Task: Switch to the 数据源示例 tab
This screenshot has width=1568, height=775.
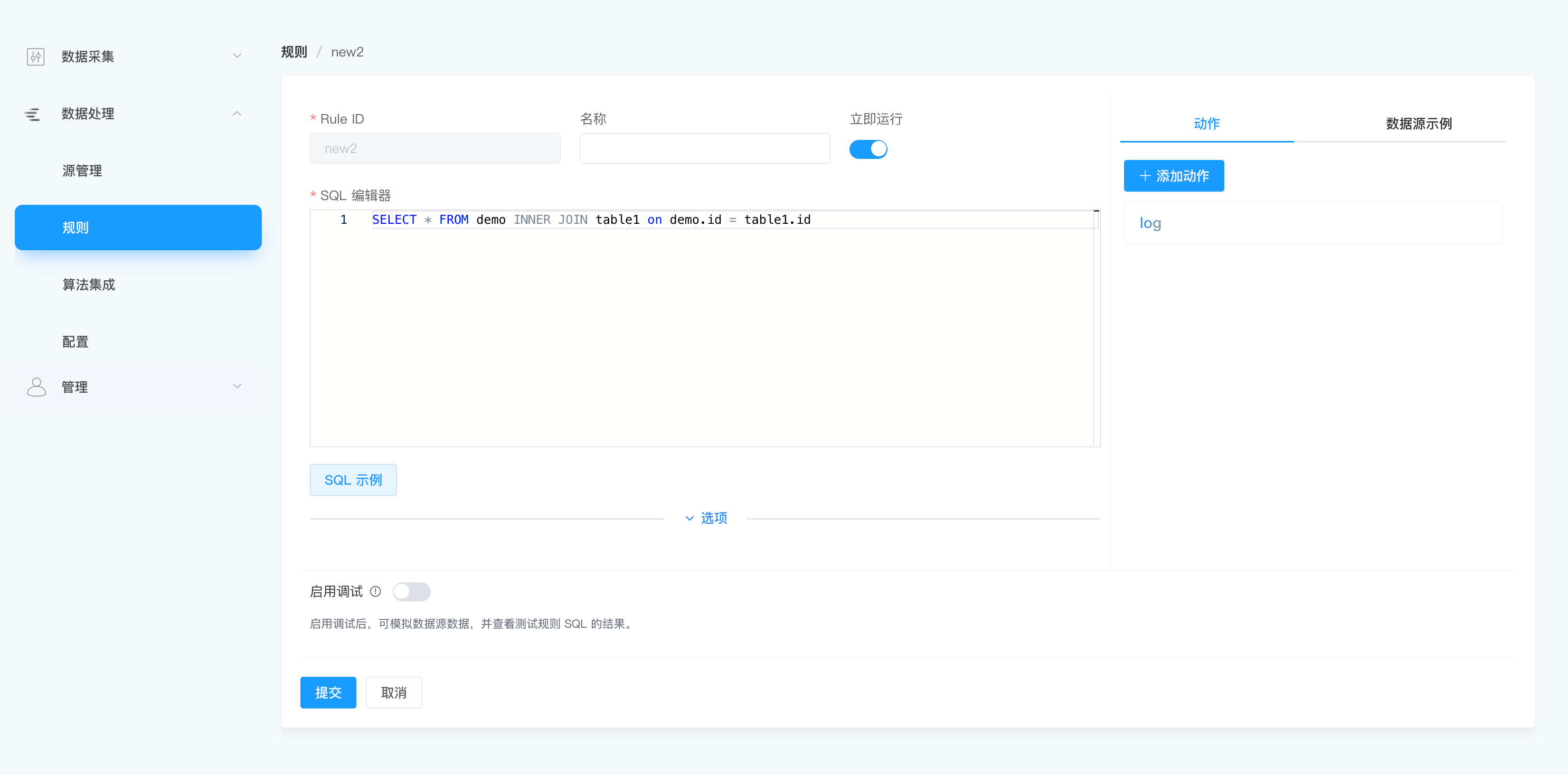Action: tap(1418, 124)
